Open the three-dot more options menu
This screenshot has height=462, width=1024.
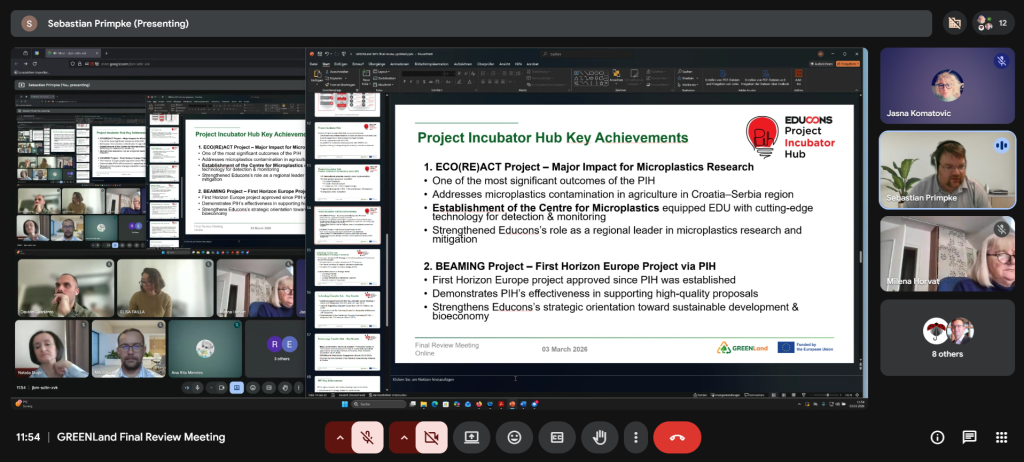(x=635, y=437)
